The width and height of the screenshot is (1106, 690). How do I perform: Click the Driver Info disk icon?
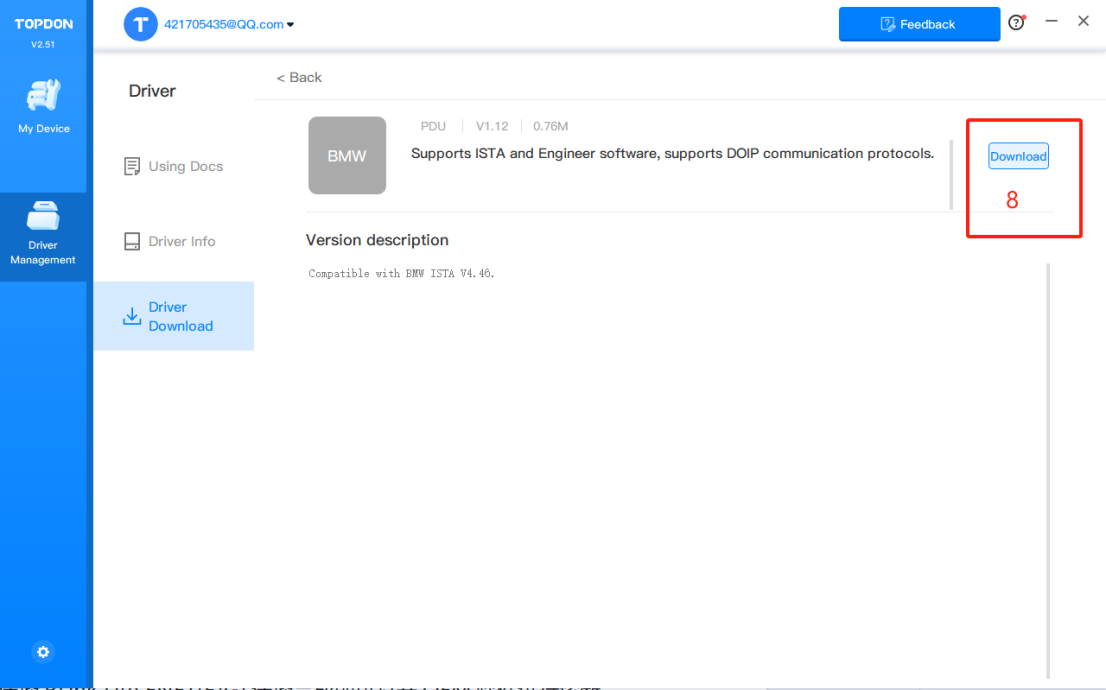(x=132, y=242)
